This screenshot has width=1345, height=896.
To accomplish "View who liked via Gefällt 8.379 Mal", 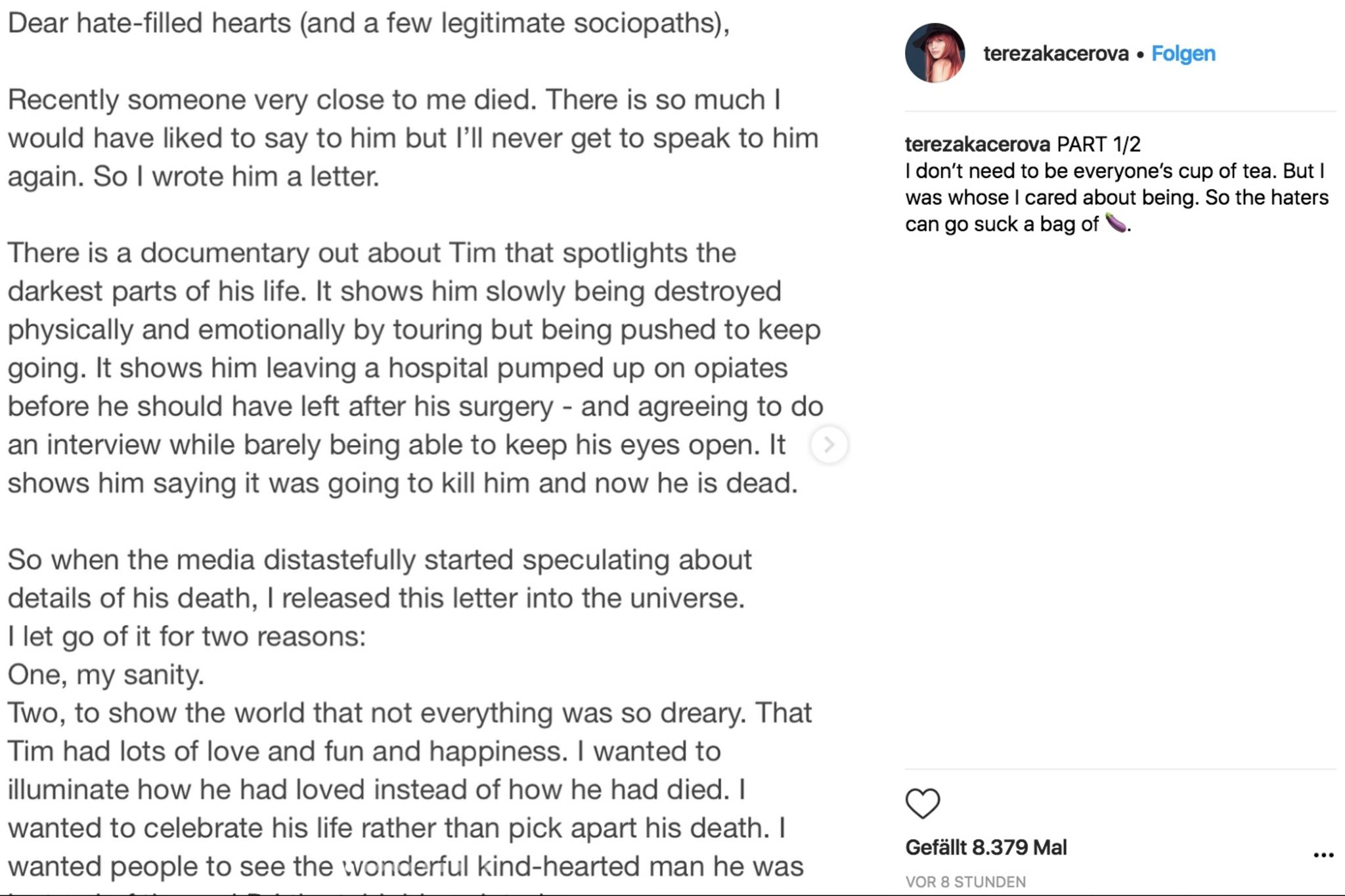I will (985, 847).
